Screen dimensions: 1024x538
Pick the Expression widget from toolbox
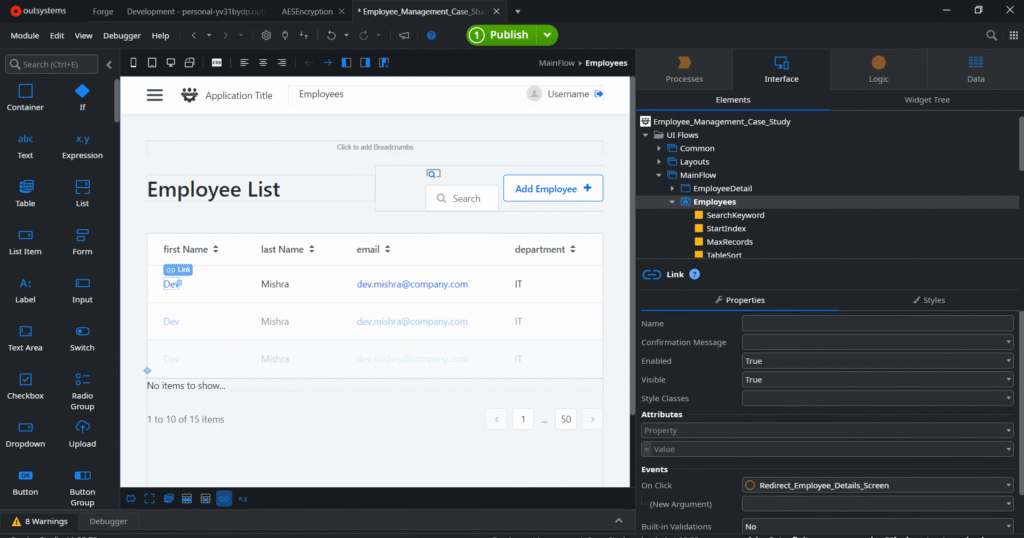tap(82, 146)
